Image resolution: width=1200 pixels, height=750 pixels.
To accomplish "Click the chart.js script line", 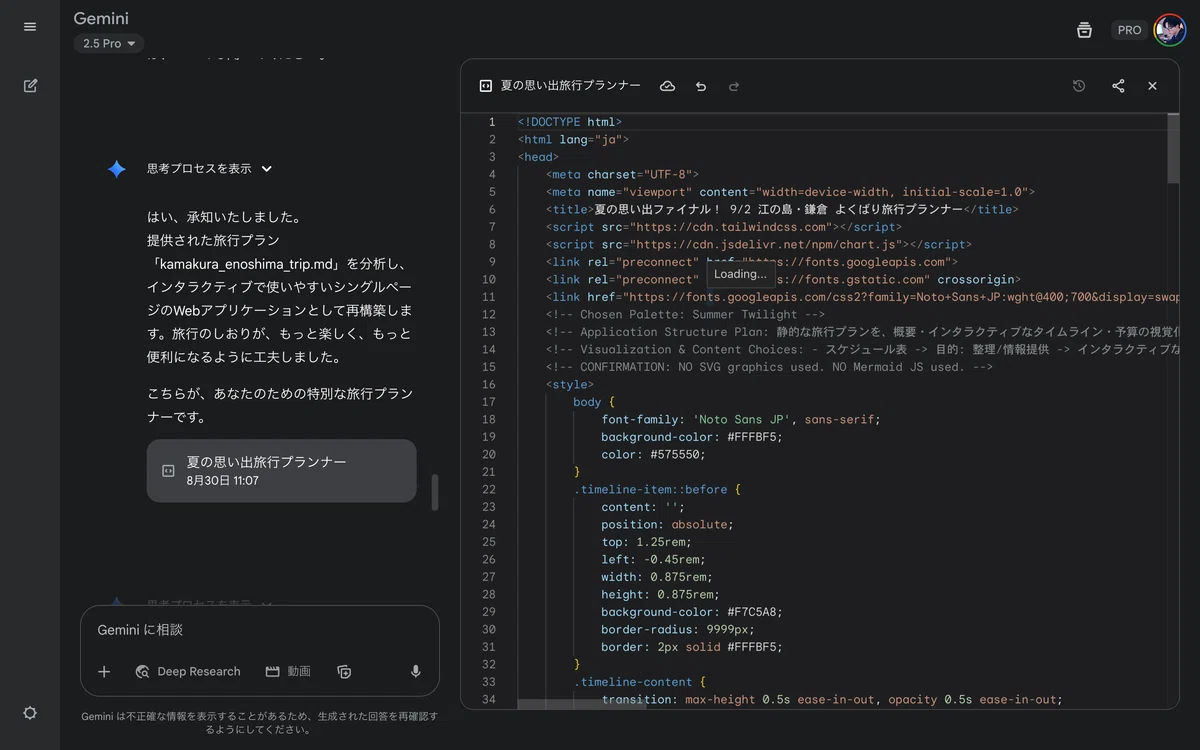I will coord(758,244).
